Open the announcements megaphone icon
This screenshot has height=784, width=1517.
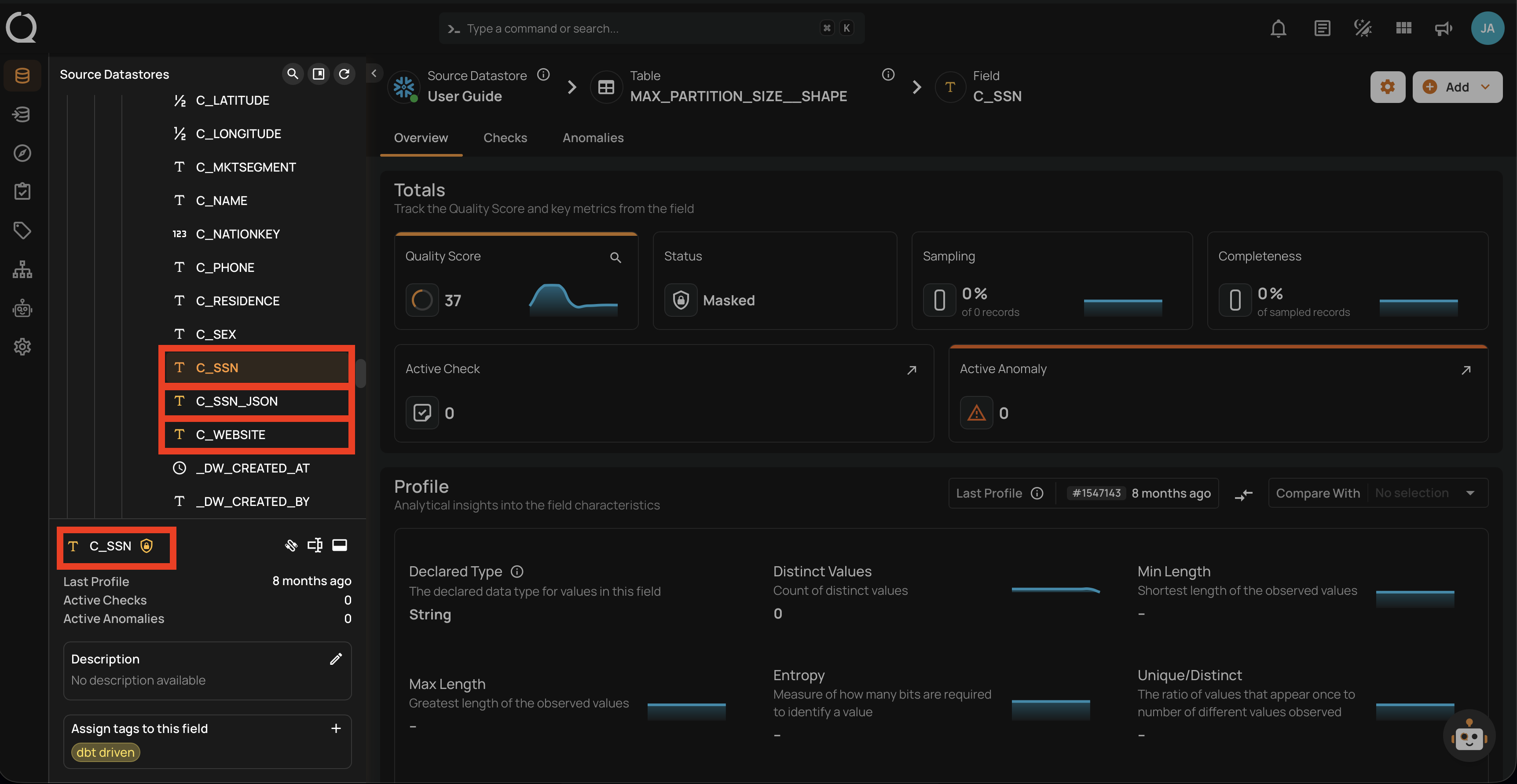(x=1443, y=28)
